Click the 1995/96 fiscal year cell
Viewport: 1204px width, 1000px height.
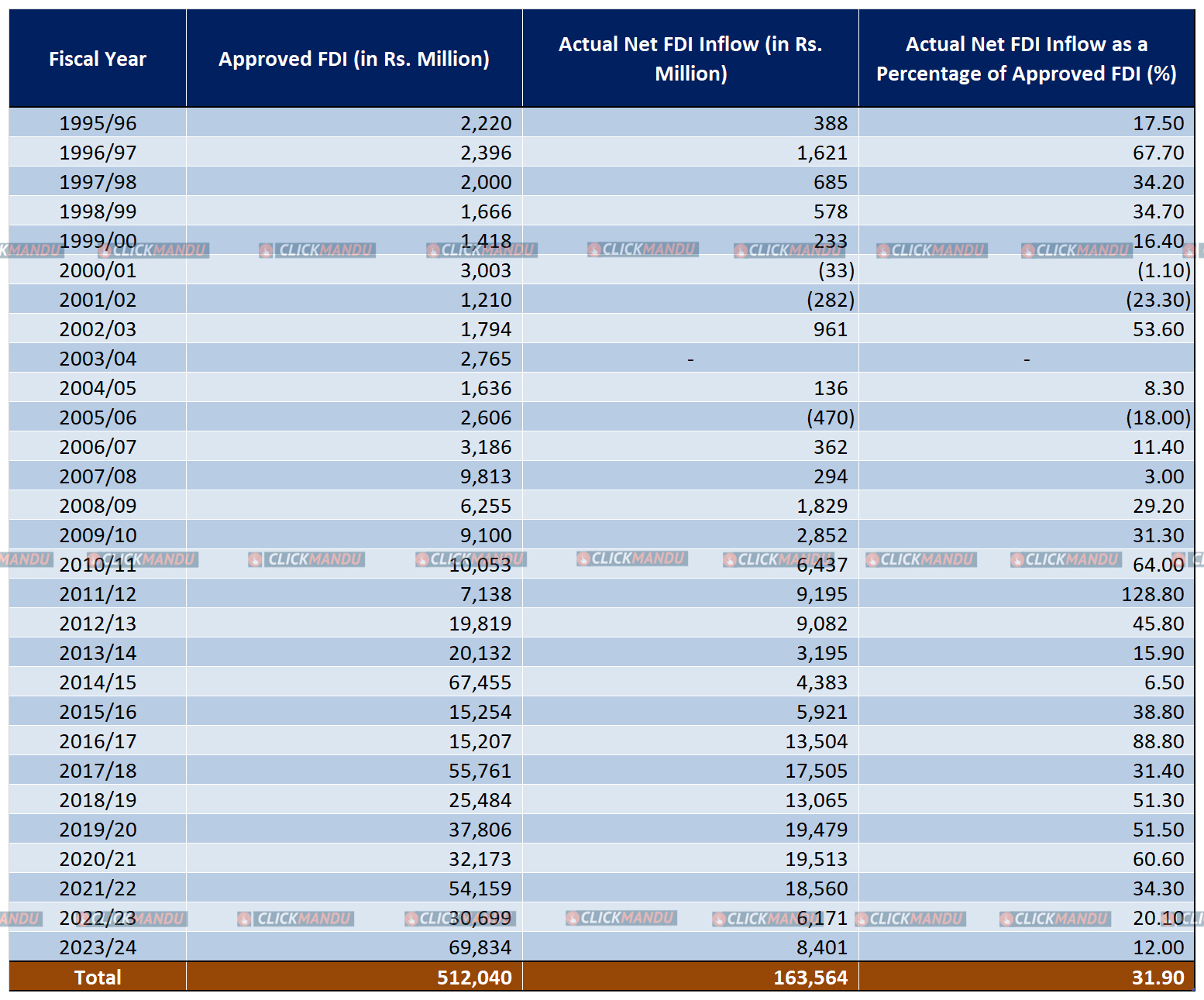tap(98, 123)
